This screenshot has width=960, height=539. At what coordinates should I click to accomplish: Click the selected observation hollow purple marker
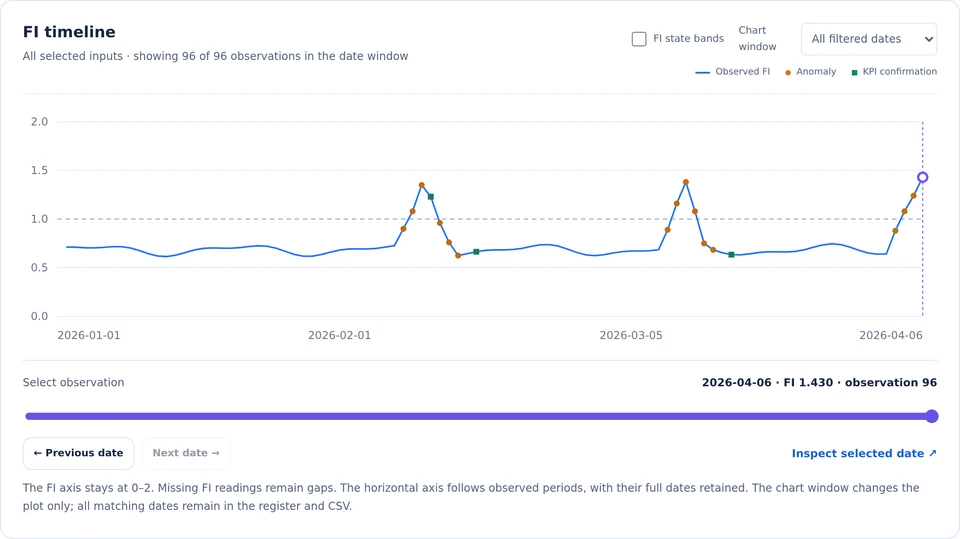click(923, 178)
